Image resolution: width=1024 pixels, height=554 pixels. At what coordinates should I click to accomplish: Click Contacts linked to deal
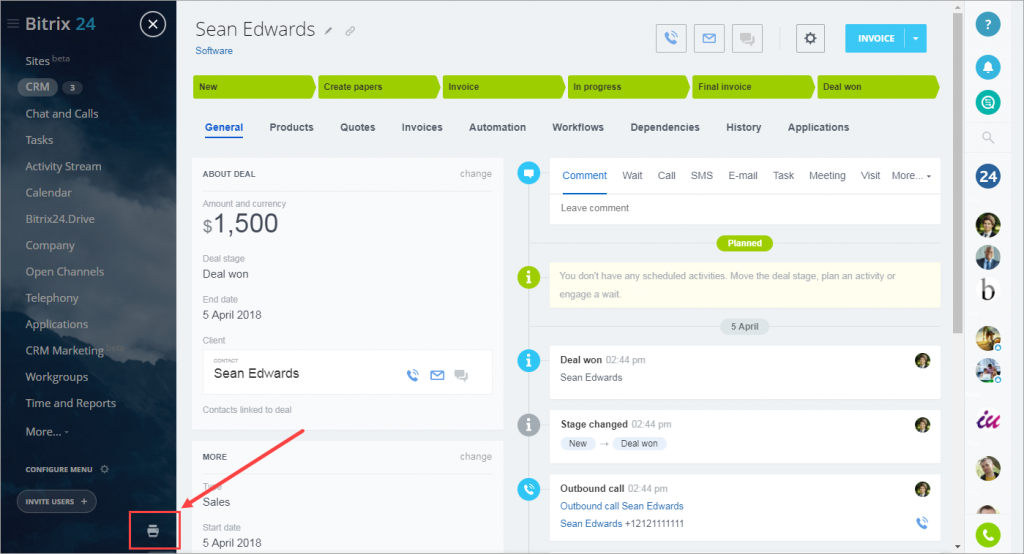coord(247,410)
